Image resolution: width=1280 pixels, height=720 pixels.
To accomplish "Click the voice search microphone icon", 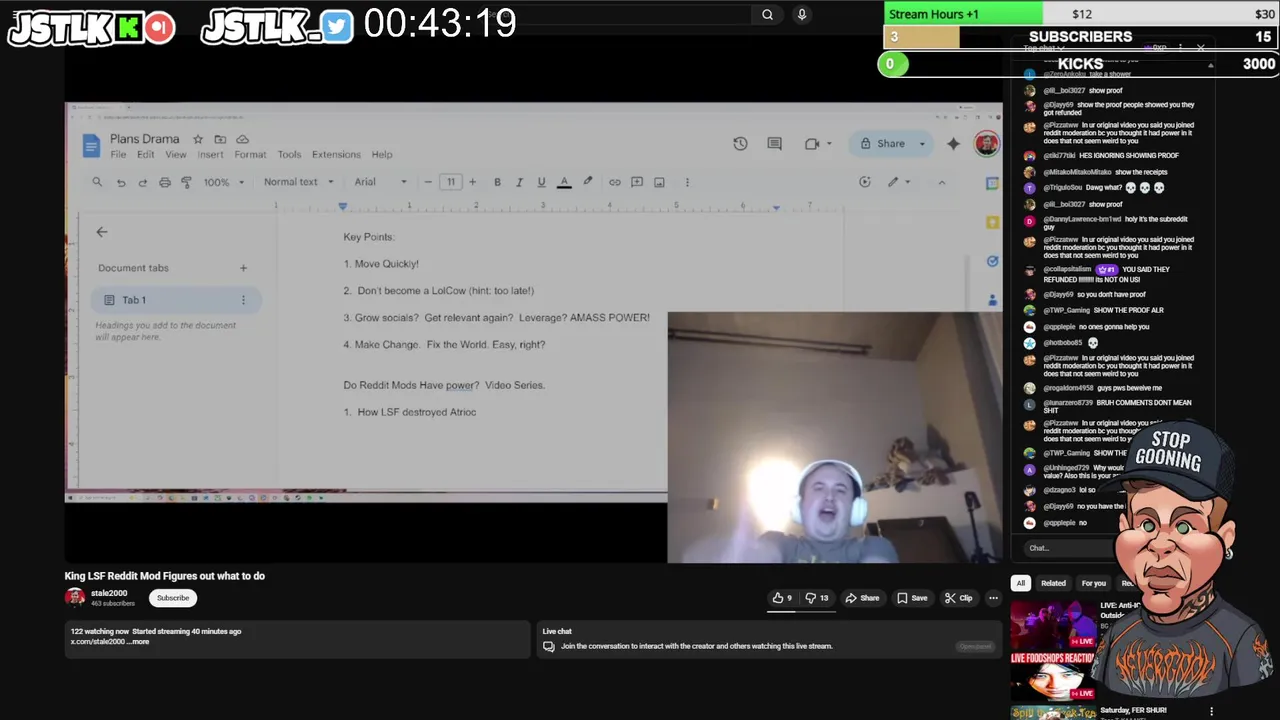I will click(801, 14).
